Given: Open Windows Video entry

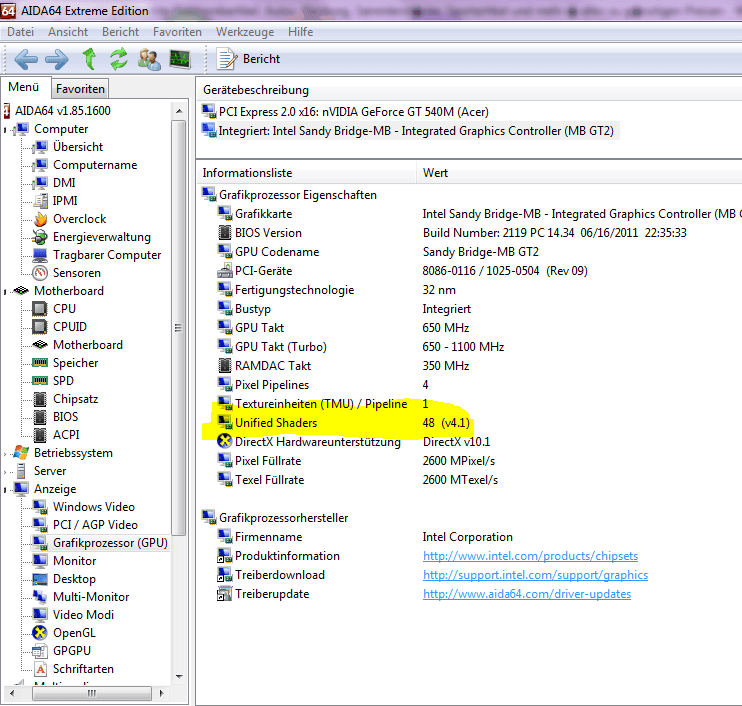Looking at the screenshot, I should [x=94, y=507].
